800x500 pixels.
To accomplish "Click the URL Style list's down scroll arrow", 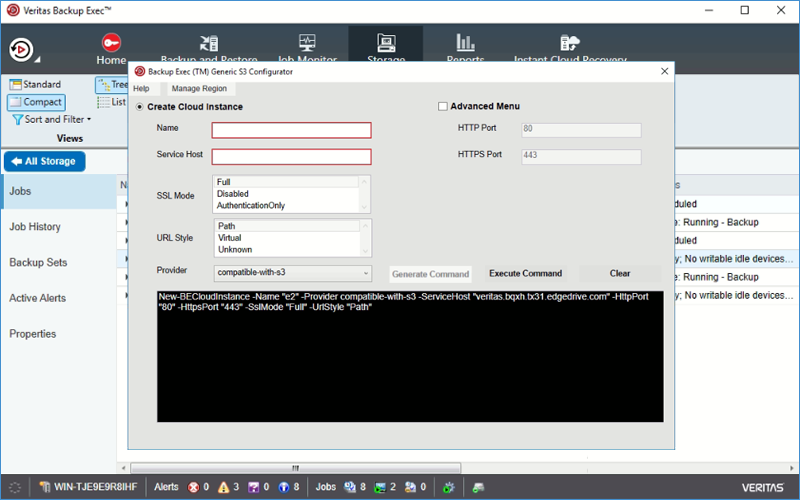I will (x=365, y=251).
